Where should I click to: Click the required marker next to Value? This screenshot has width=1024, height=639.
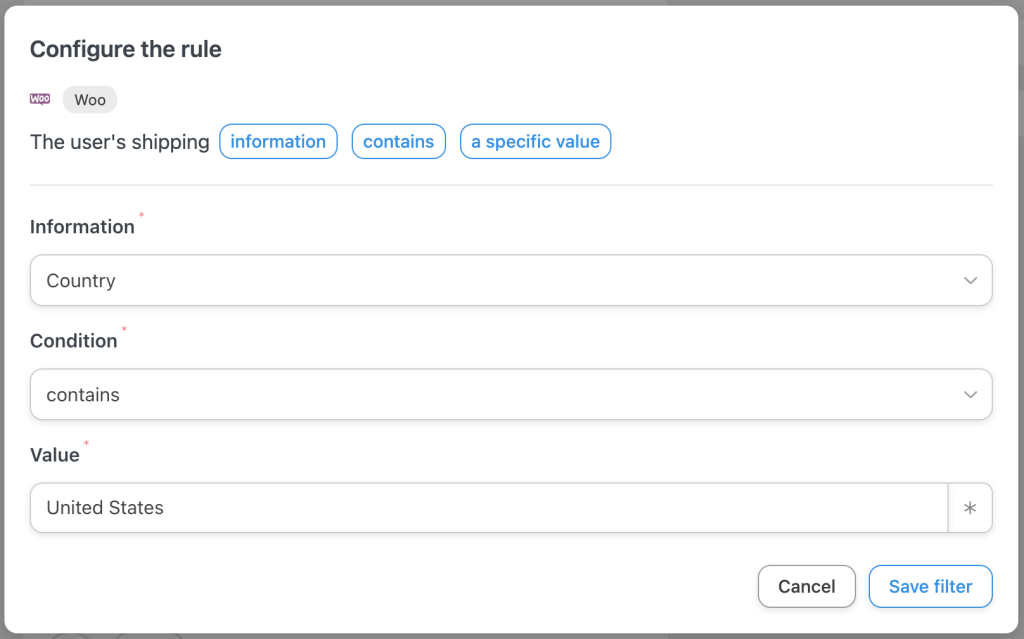[x=86, y=444]
